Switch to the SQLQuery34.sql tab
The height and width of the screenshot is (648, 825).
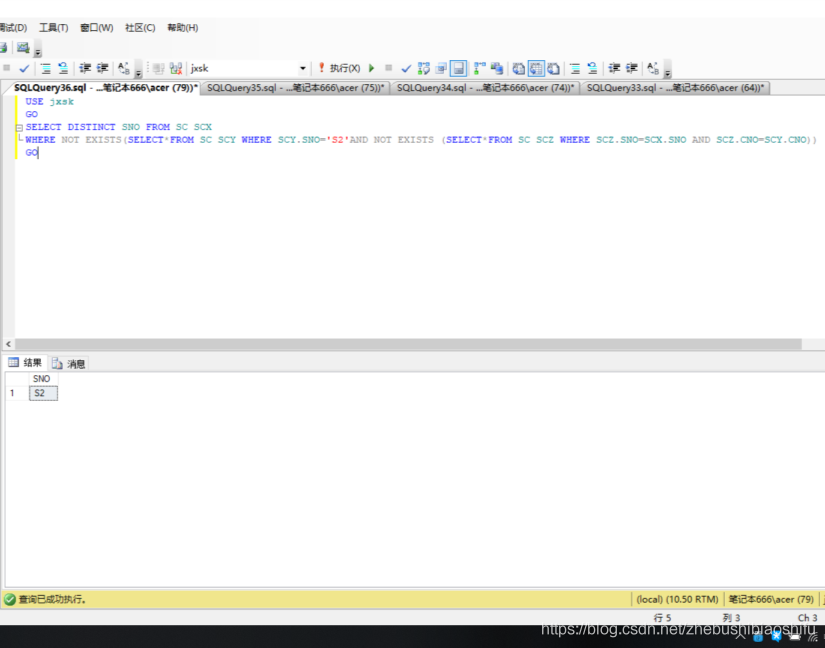(485, 88)
